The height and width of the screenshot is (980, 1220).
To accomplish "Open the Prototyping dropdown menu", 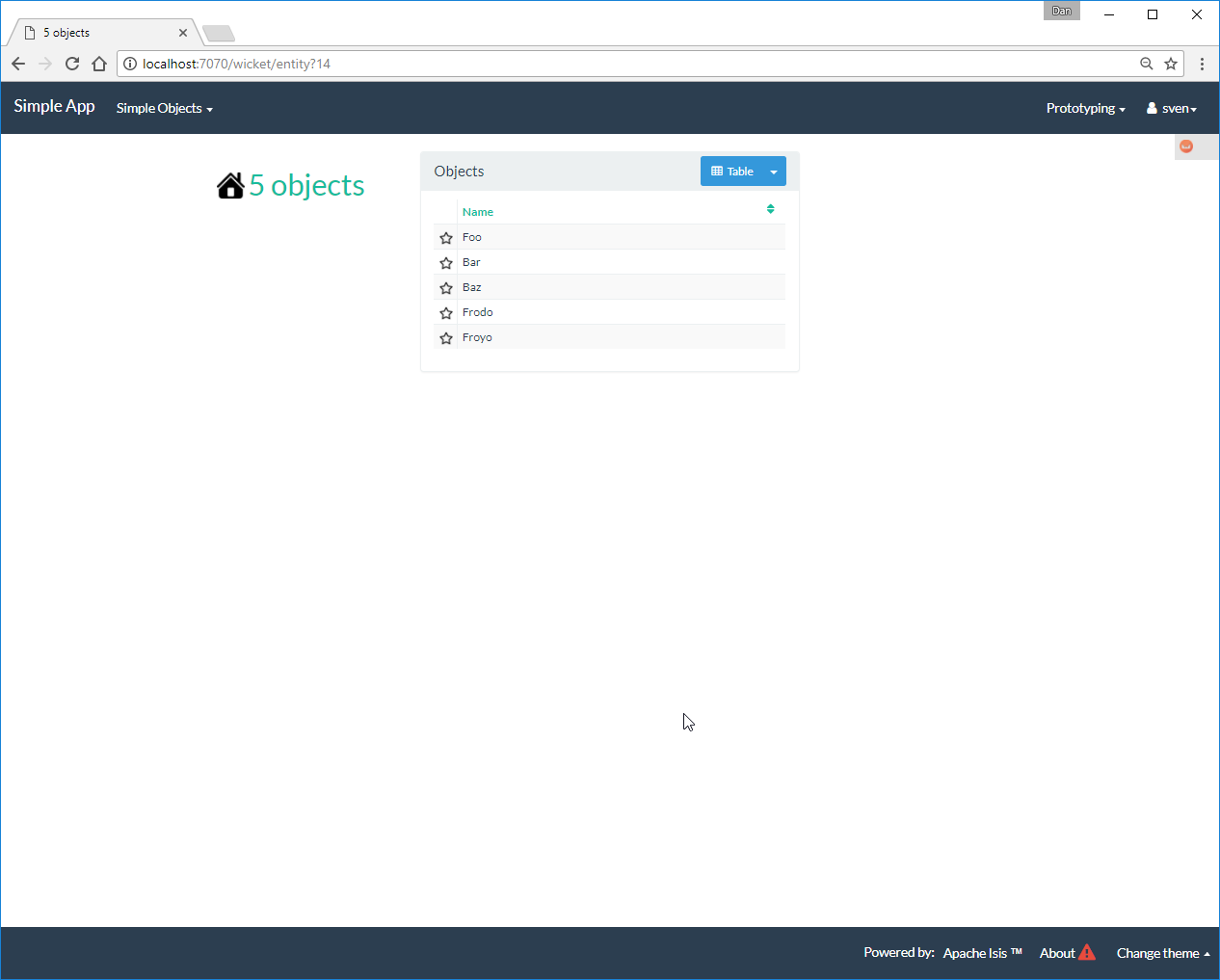I will pyautogui.click(x=1085, y=108).
